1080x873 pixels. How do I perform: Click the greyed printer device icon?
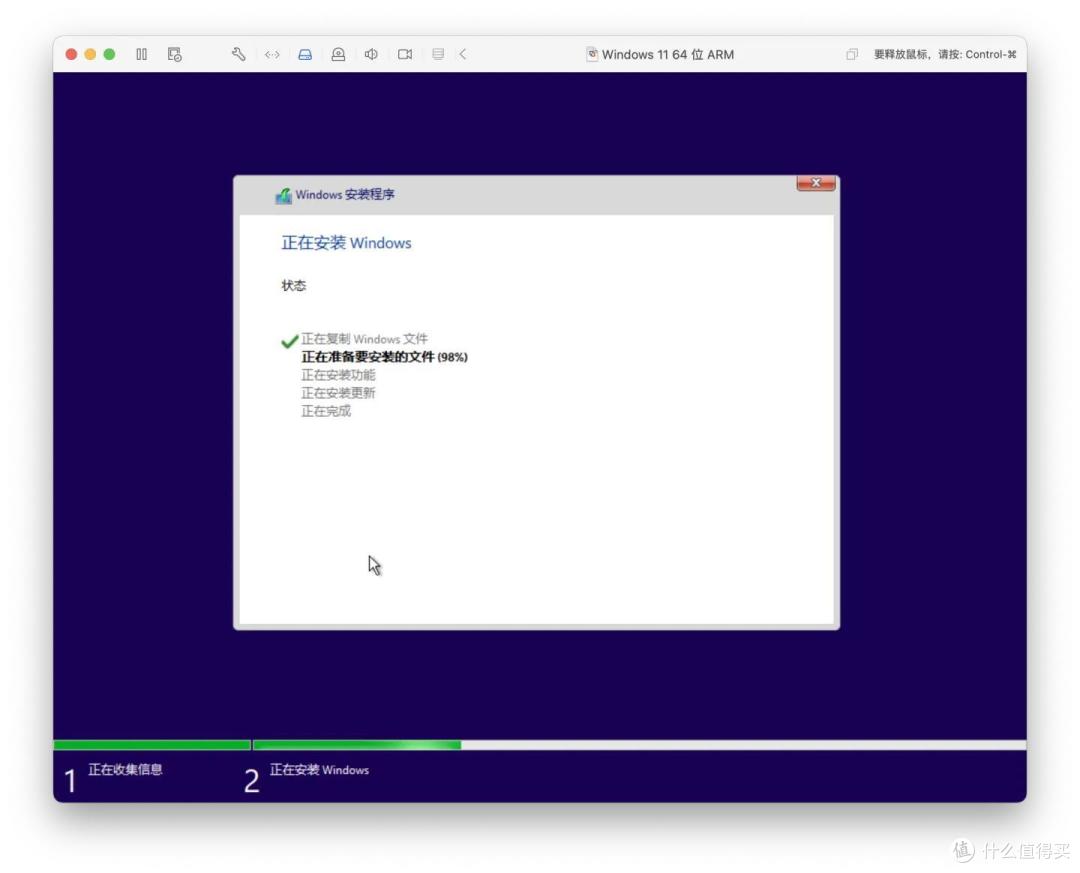click(438, 54)
